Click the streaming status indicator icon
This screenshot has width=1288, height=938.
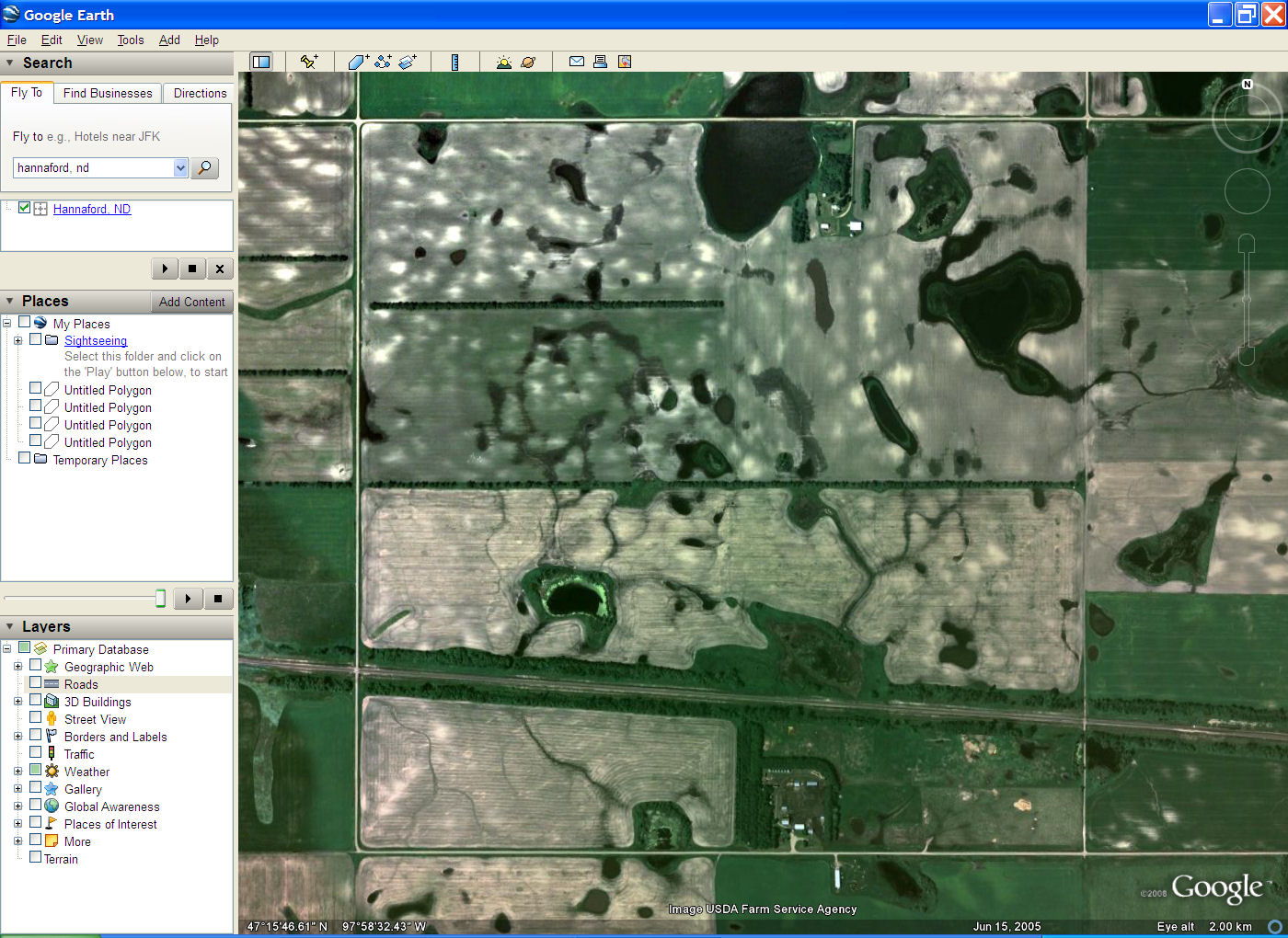pyautogui.click(x=1274, y=926)
